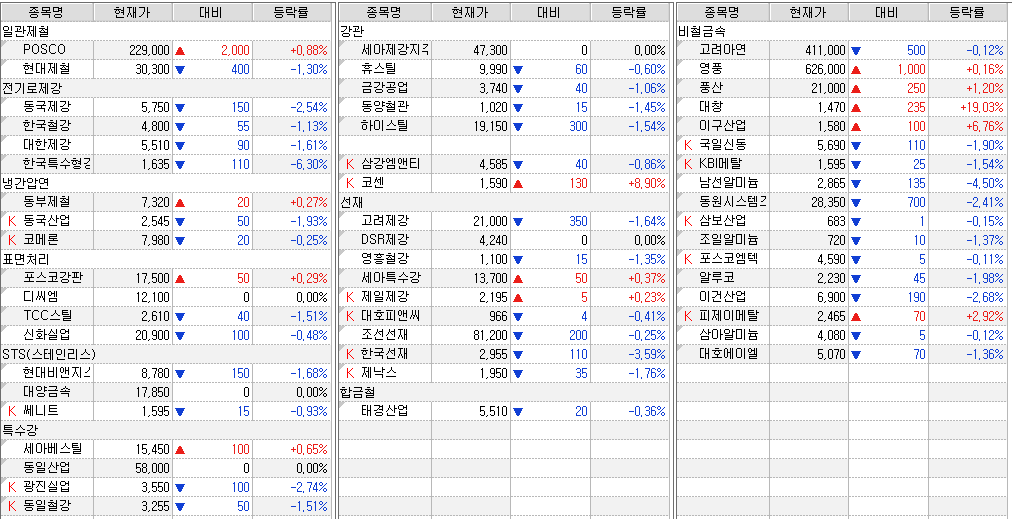The width and height of the screenshot is (1012, 519).
Task: Select the TCC스틸 stock name
Action: pyautogui.click(x=47, y=316)
